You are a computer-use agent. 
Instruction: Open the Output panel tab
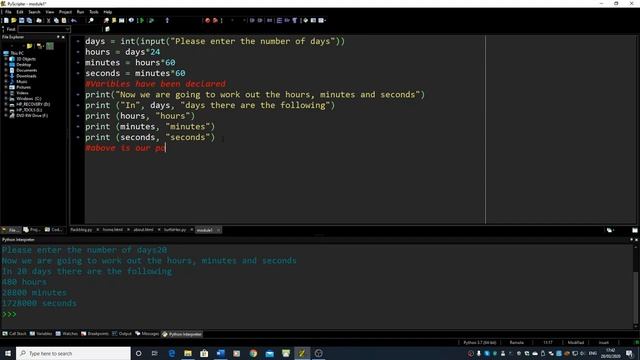point(122,334)
